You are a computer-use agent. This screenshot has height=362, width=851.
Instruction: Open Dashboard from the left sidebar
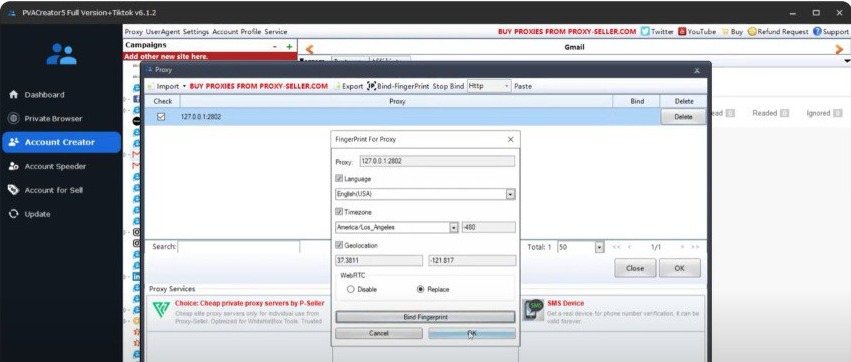coord(45,94)
